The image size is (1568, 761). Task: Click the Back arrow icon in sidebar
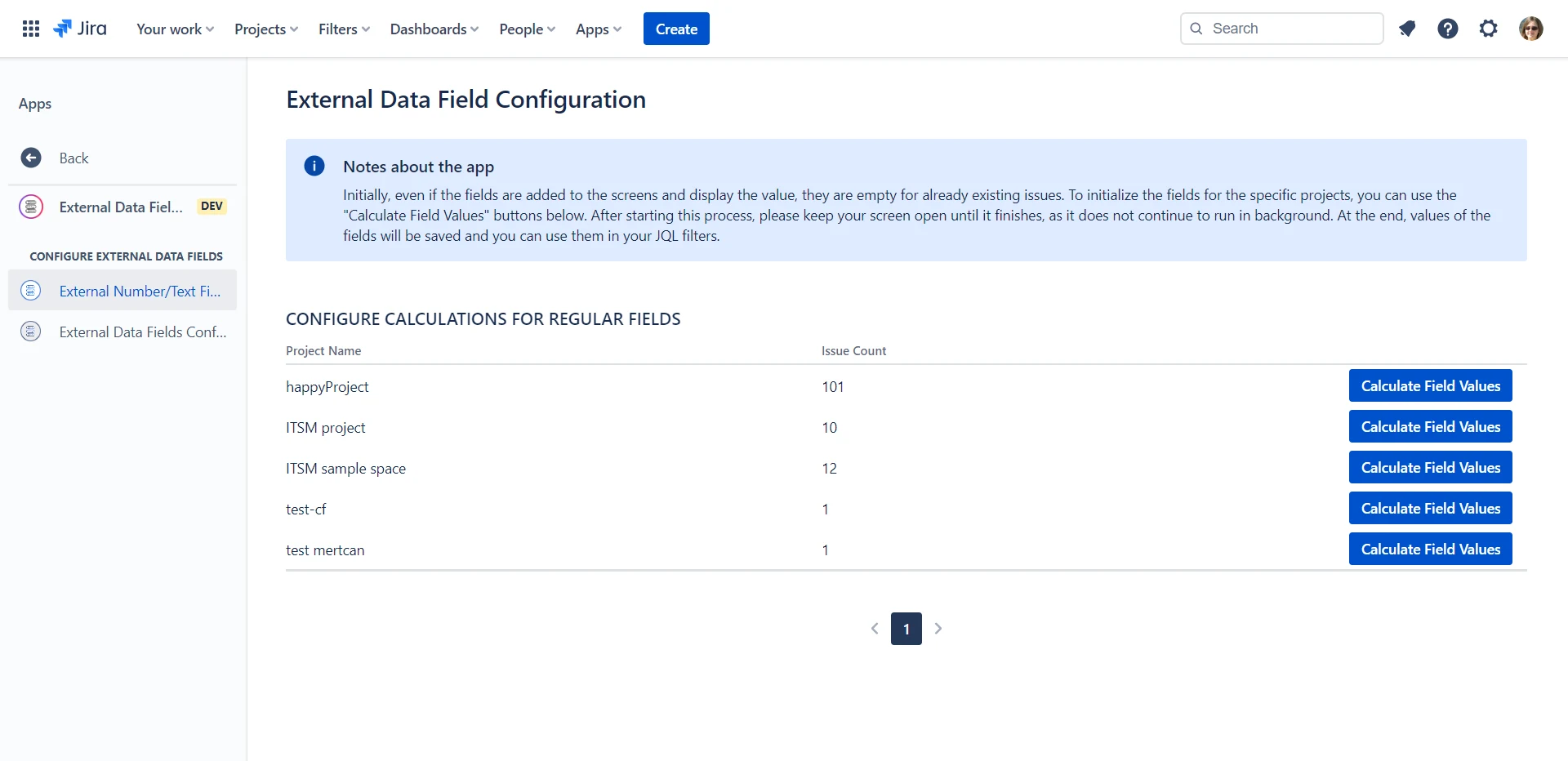tap(31, 158)
